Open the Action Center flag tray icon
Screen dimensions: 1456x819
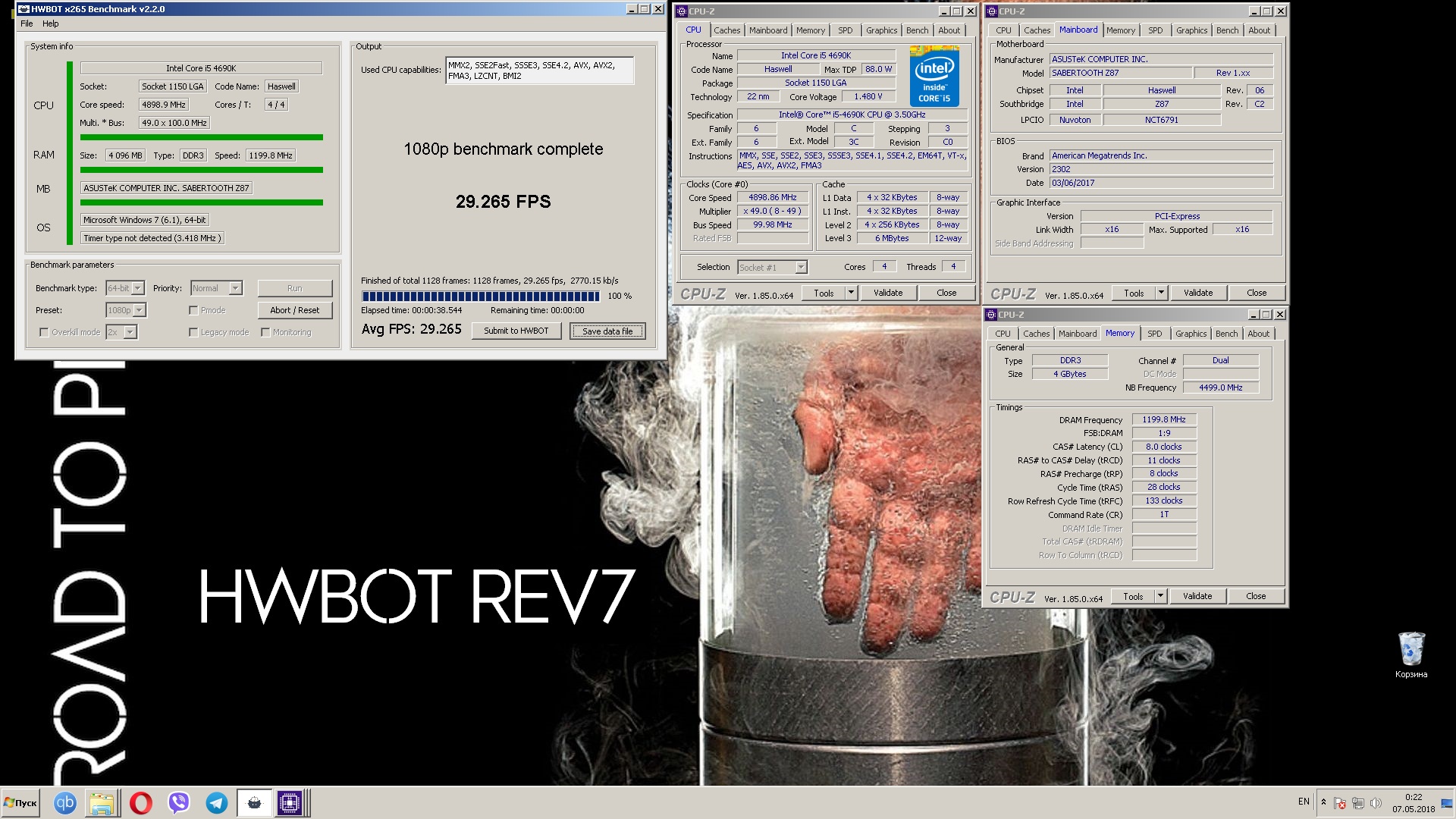pos(1340,803)
